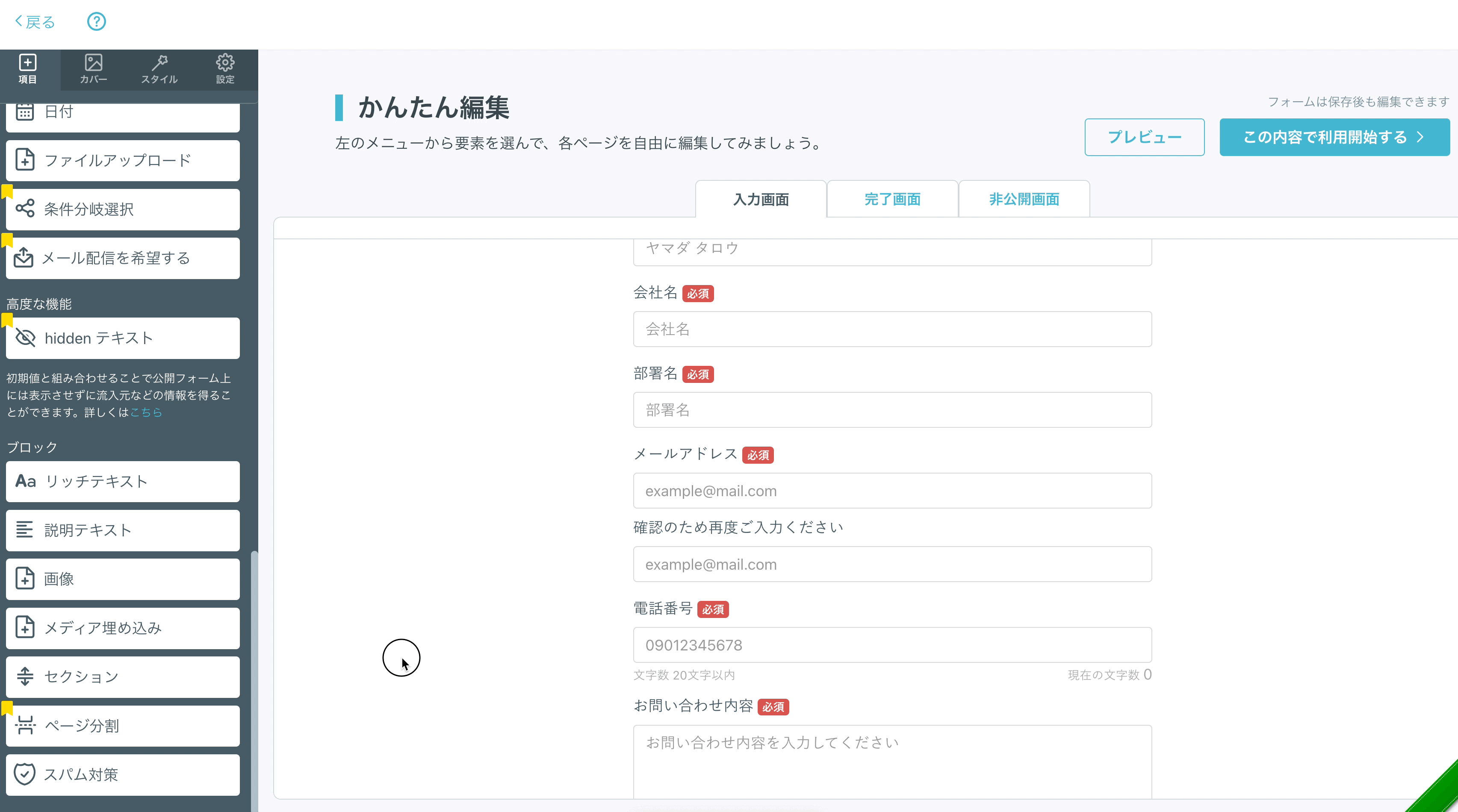Go back using the 戻る link

(35, 22)
